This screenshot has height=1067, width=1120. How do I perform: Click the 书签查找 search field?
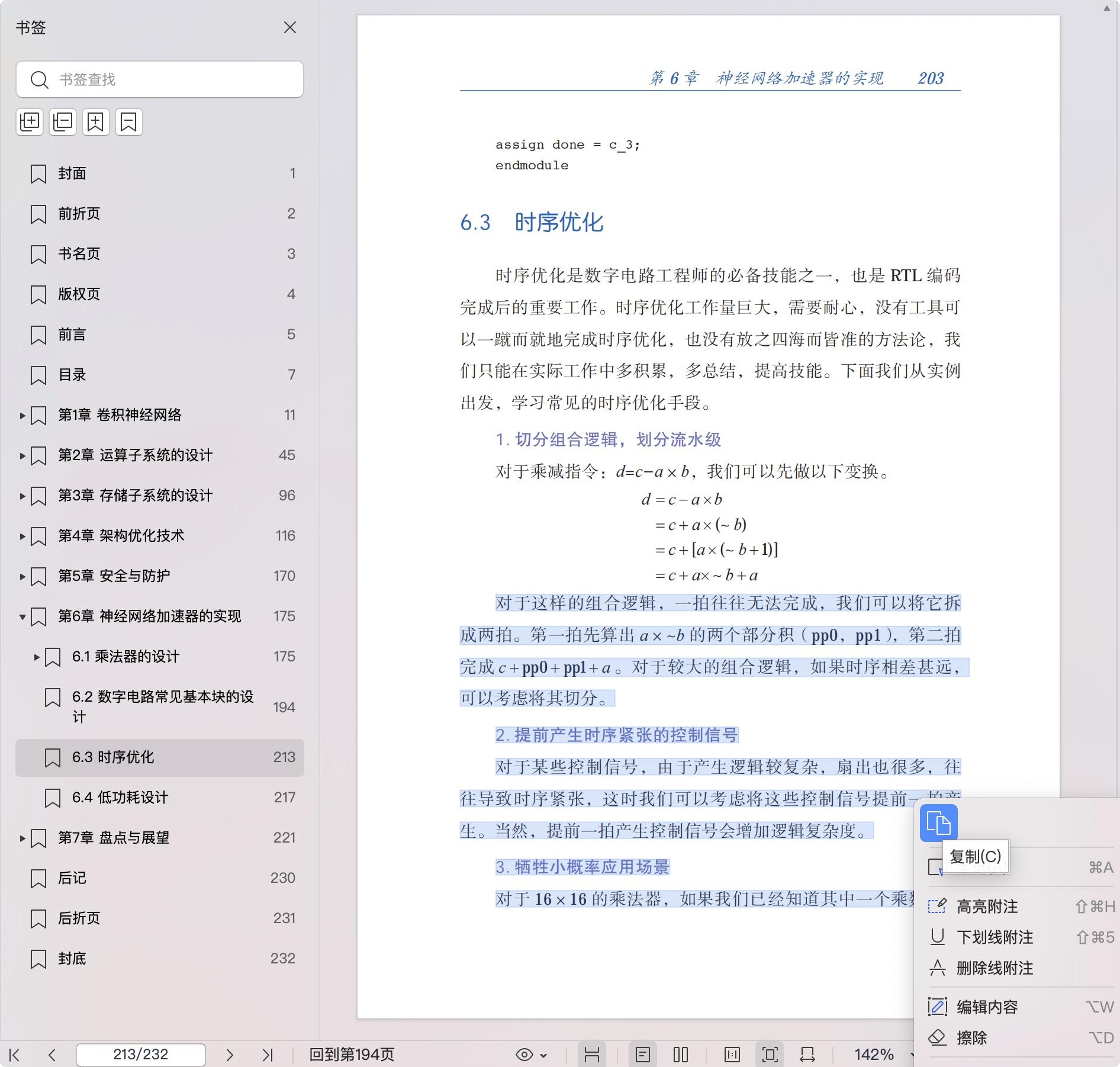point(172,79)
